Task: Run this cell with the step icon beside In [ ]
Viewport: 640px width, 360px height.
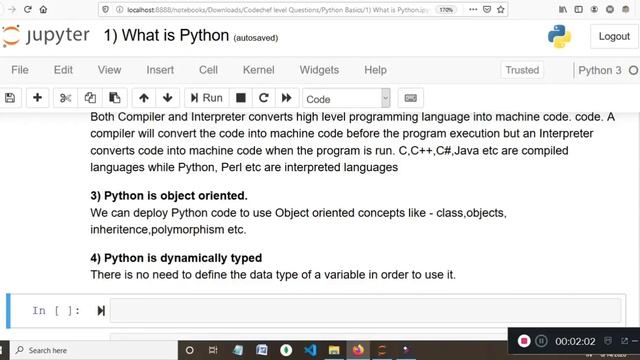Action: pyautogui.click(x=101, y=311)
